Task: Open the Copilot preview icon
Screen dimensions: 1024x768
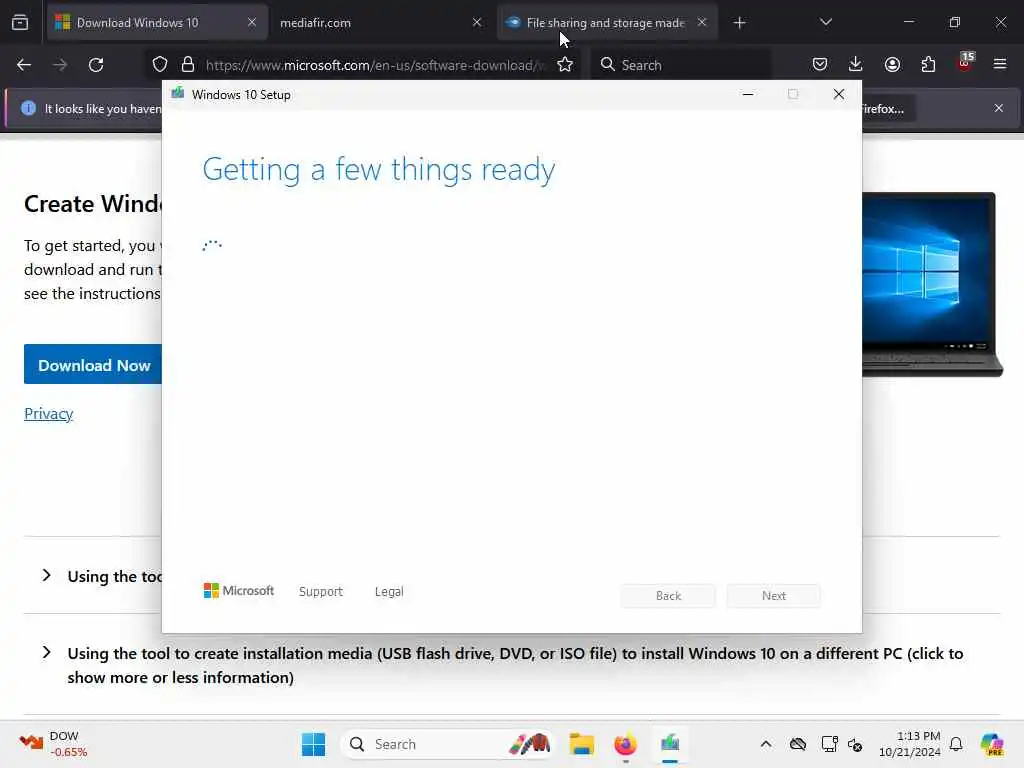Action: click(x=992, y=744)
